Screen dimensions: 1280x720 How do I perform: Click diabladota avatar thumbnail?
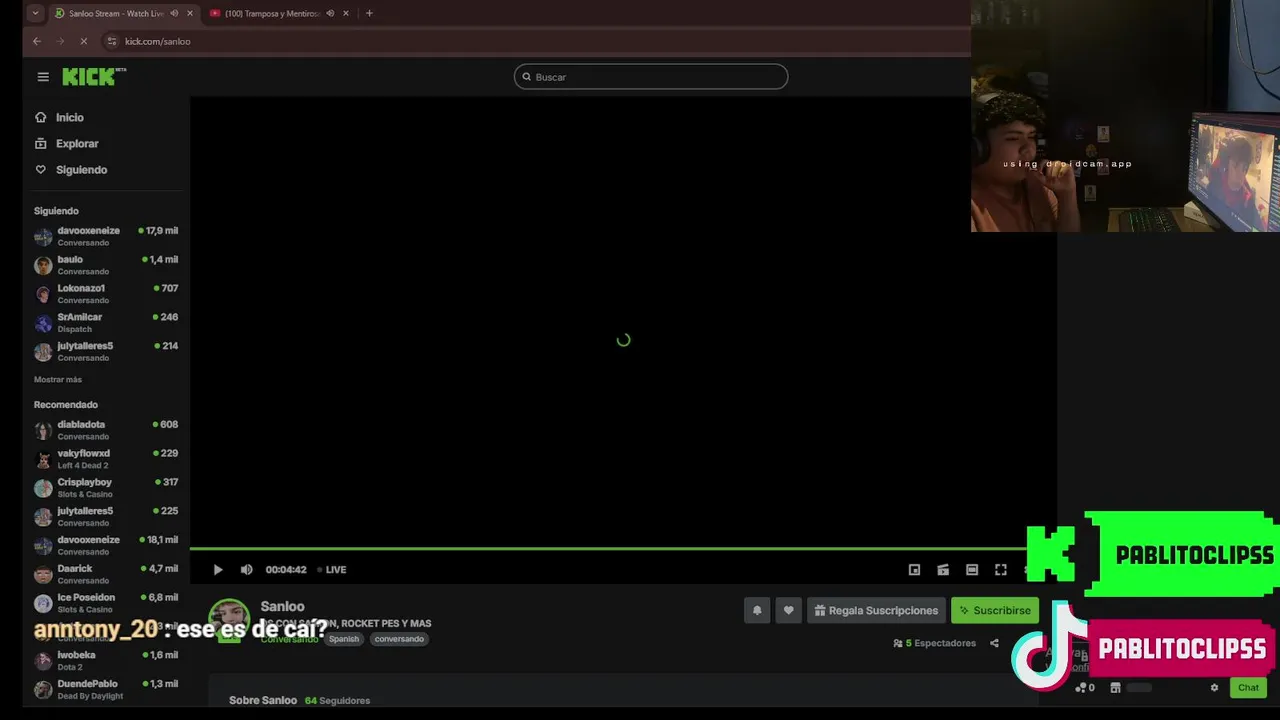[x=43, y=431]
